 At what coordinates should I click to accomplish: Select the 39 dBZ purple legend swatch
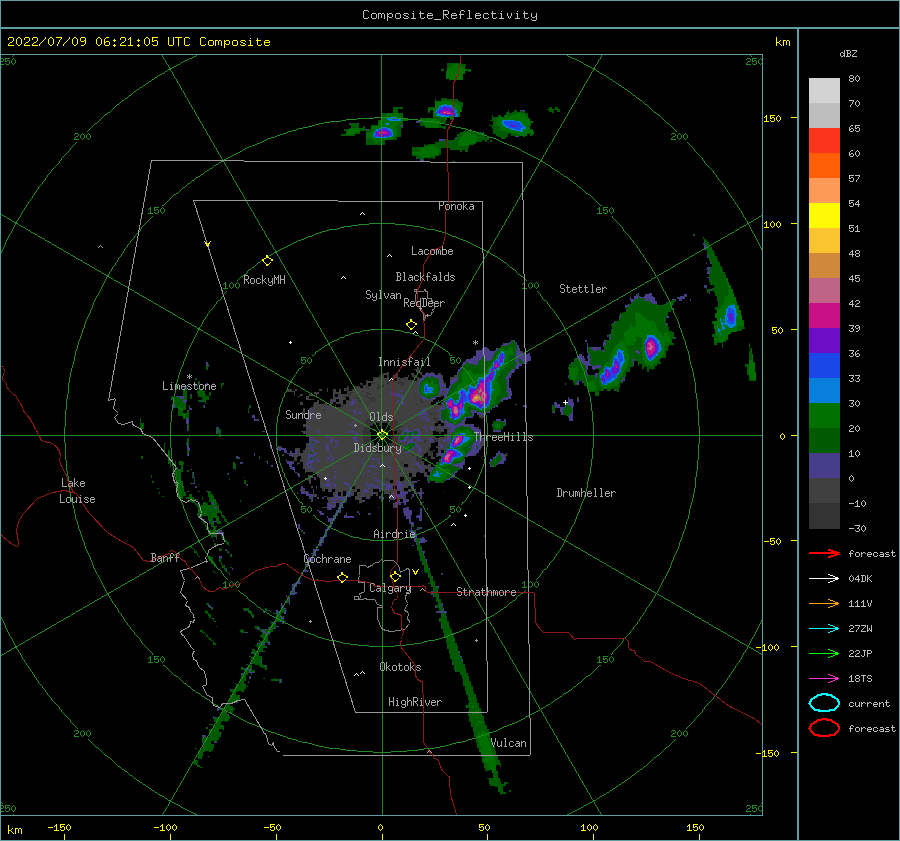824,340
